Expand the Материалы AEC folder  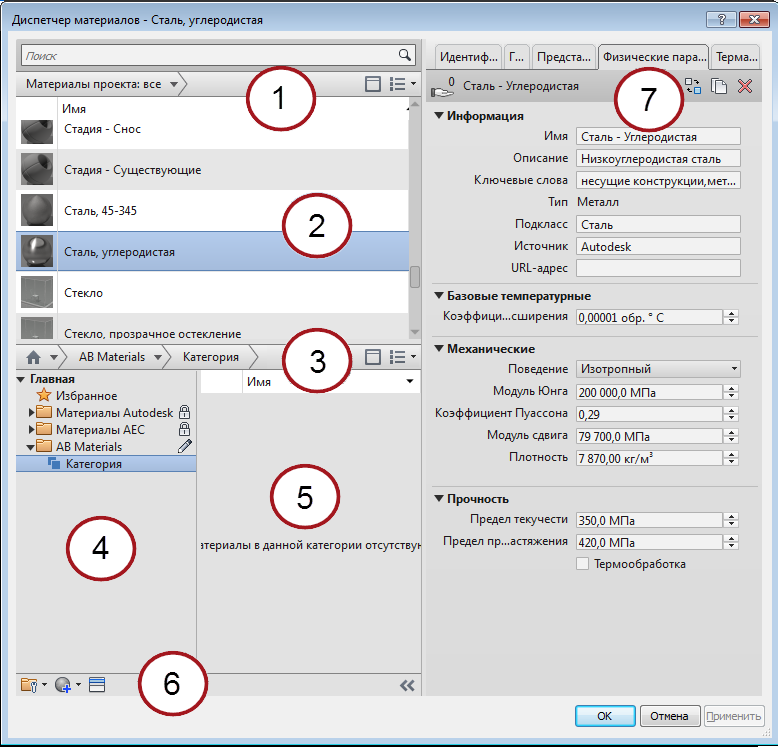(x=31, y=429)
